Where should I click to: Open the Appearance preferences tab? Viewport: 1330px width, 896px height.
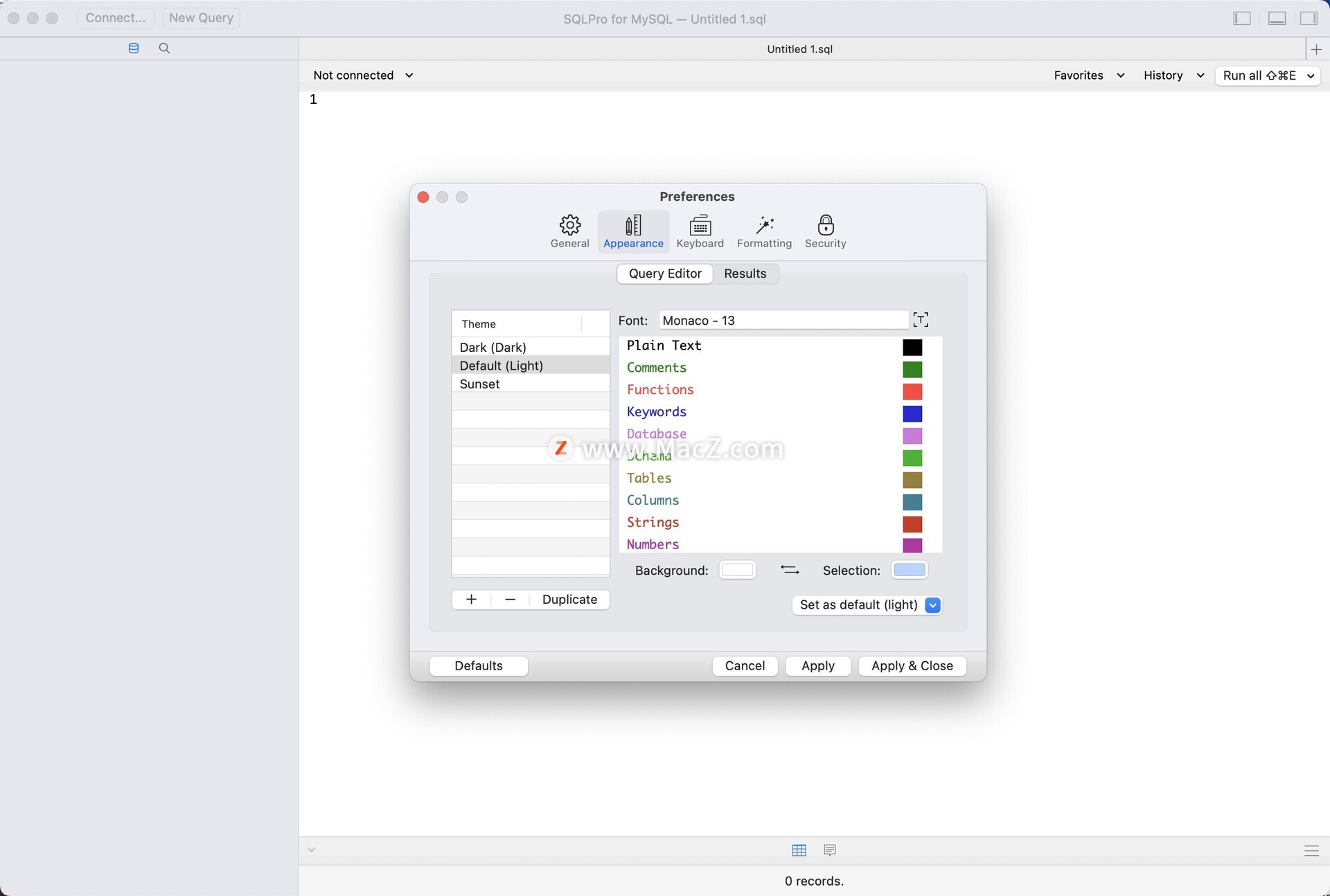[633, 231]
